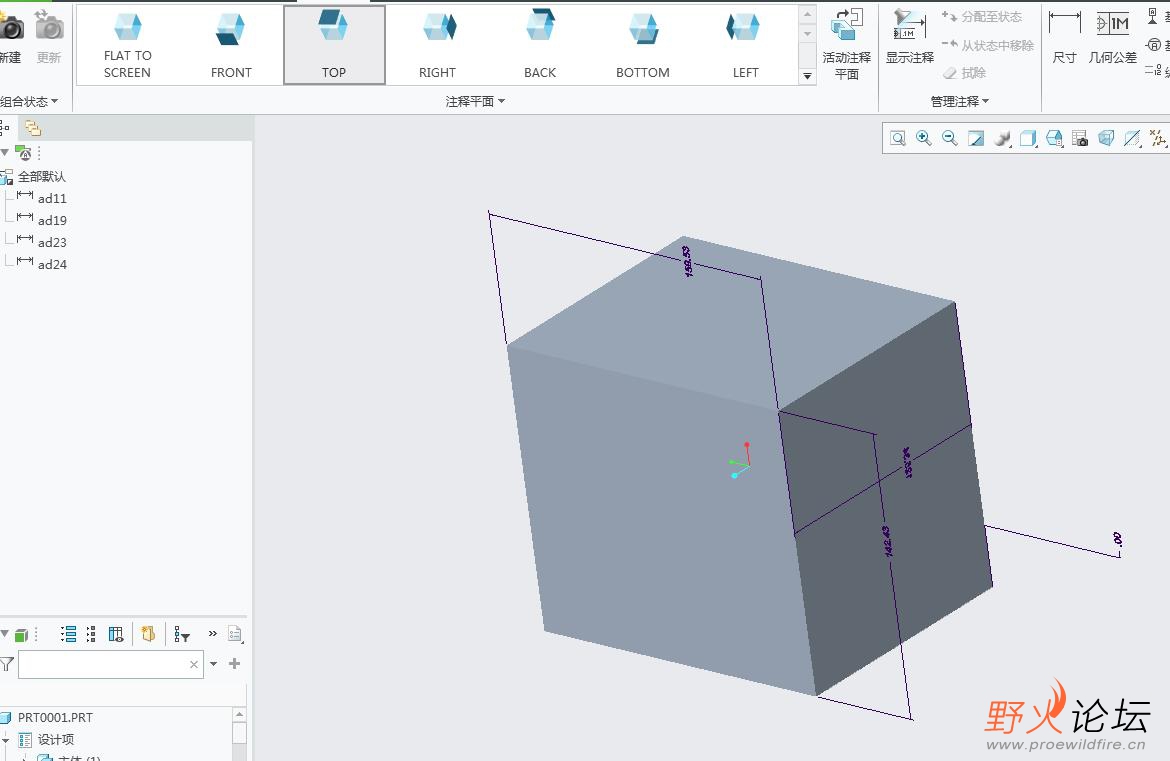Select the ad19 annotation in the tree

[52, 220]
